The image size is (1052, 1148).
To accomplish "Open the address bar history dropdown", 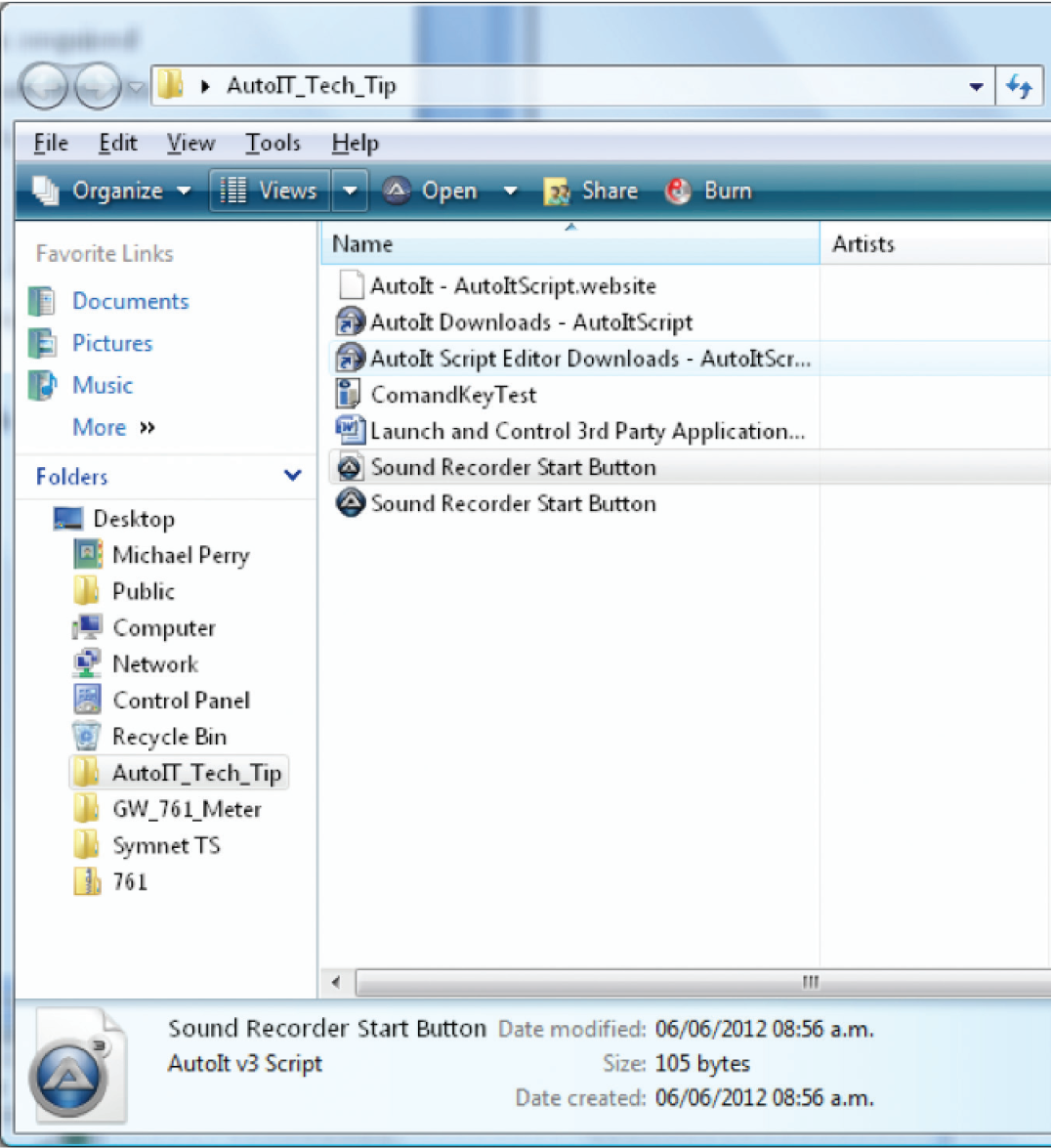I will 975,87.
